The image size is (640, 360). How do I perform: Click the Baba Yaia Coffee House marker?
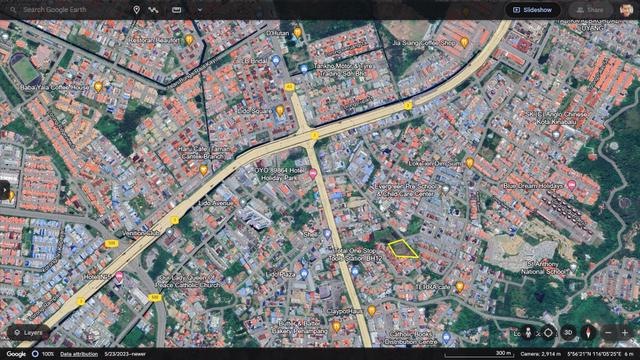[98, 86]
